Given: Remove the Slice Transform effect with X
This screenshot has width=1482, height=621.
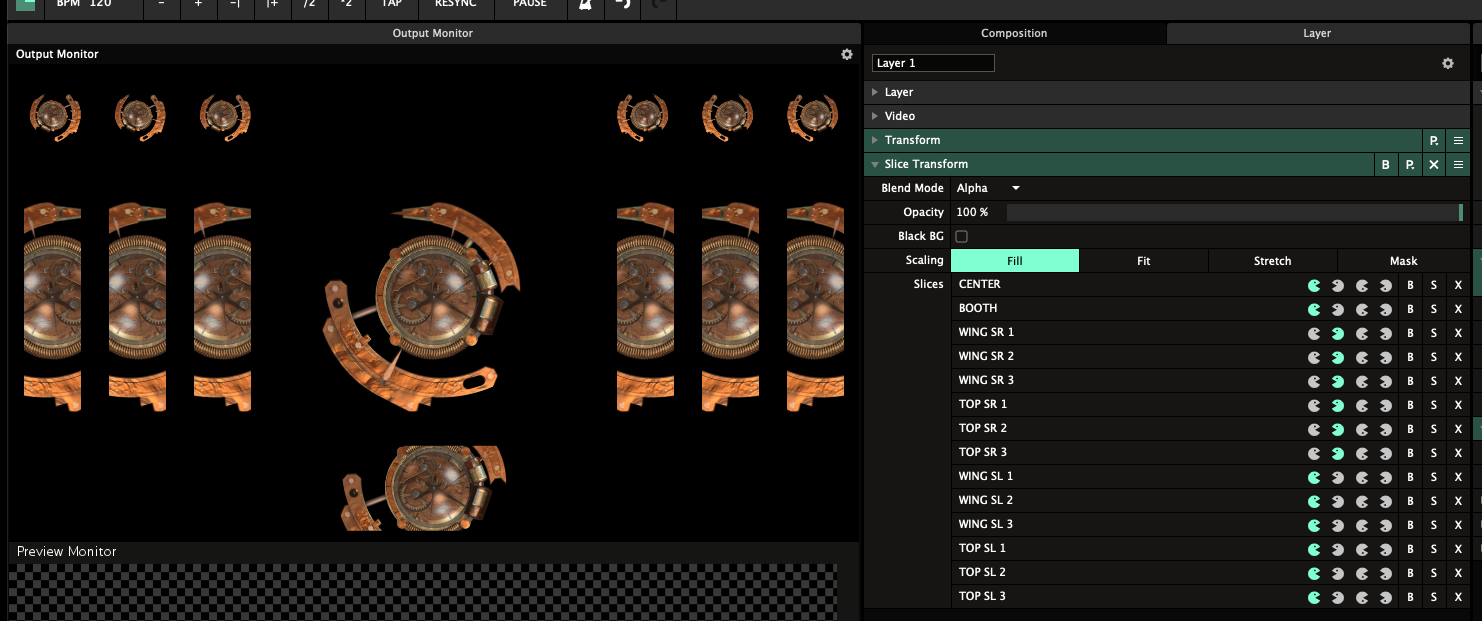Looking at the screenshot, I should tap(1434, 165).
